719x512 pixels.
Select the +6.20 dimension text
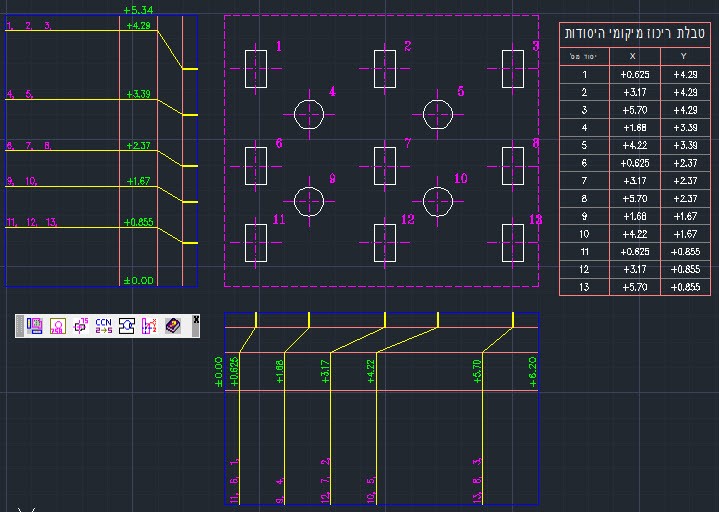[533, 370]
